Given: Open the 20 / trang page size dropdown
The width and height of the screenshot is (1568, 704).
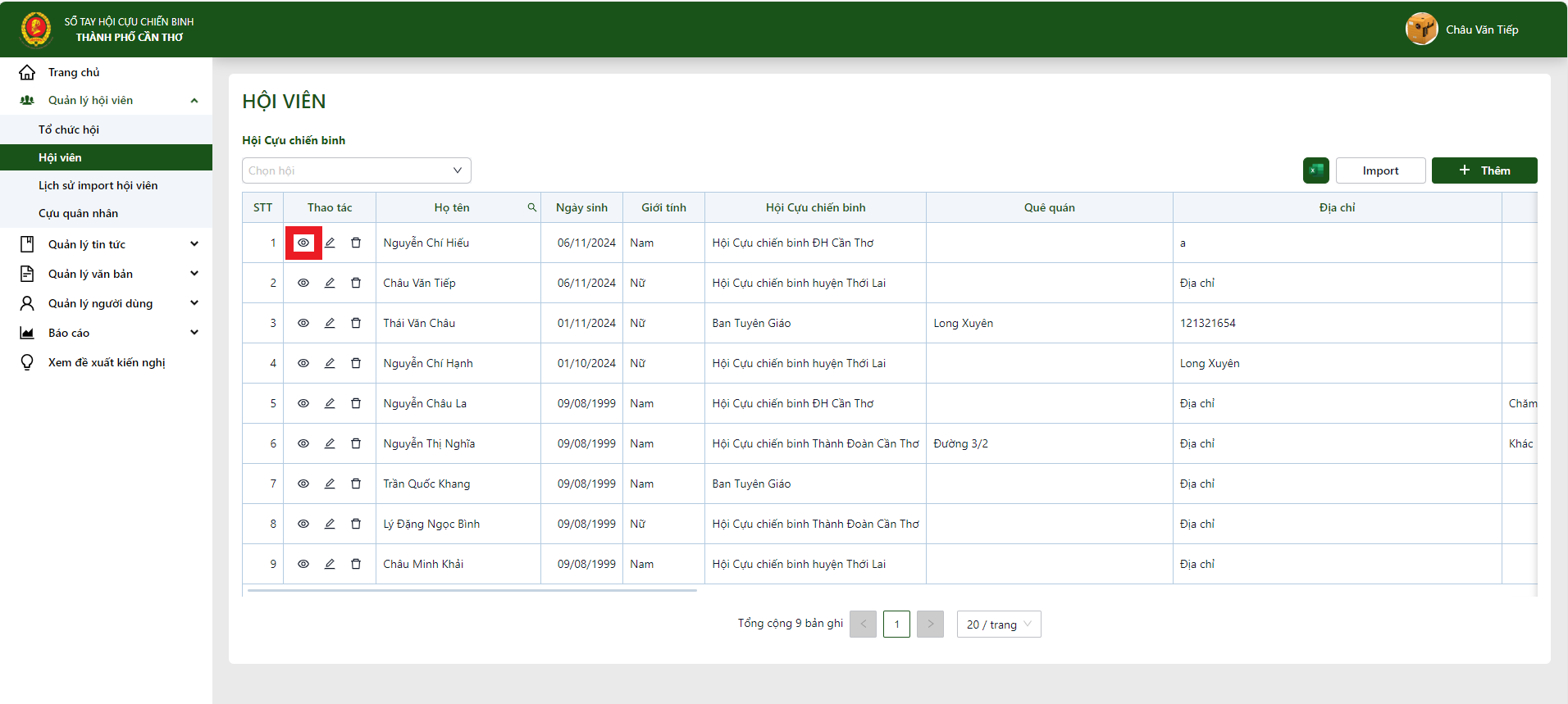Looking at the screenshot, I should pos(999,624).
